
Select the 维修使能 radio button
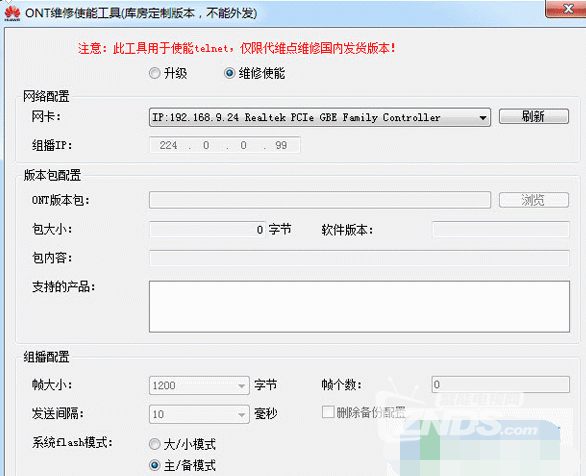pyautogui.click(x=229, y=73)
